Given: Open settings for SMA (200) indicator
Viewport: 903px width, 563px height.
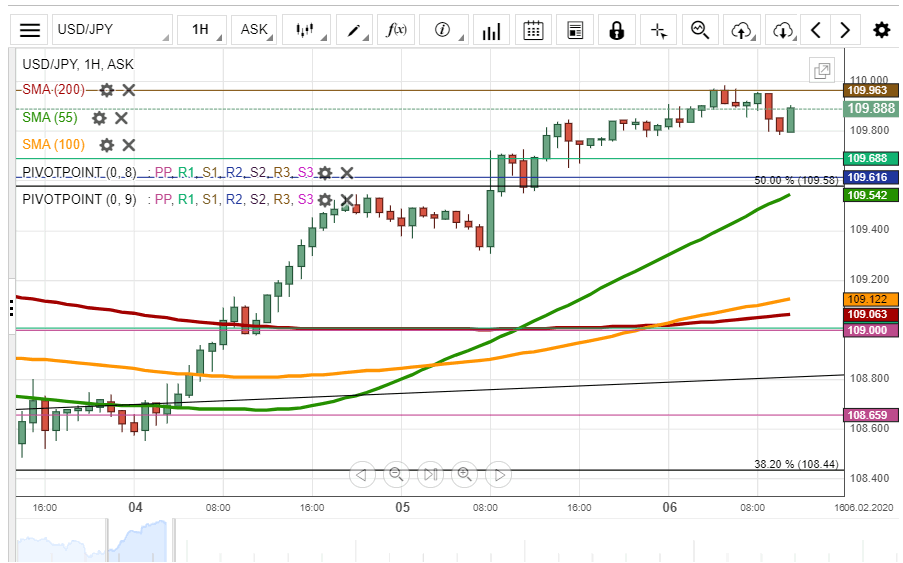Looking at the screenshot, I should coord(106,90).
